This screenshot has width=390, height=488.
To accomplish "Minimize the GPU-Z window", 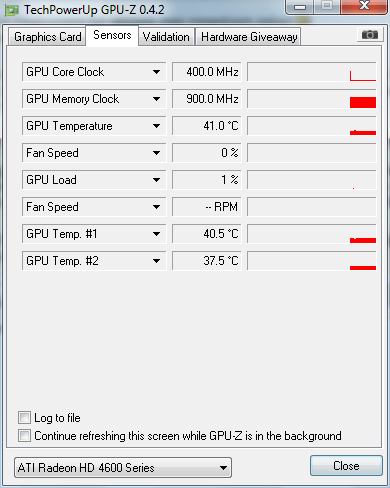I will [x=300, y=7].
